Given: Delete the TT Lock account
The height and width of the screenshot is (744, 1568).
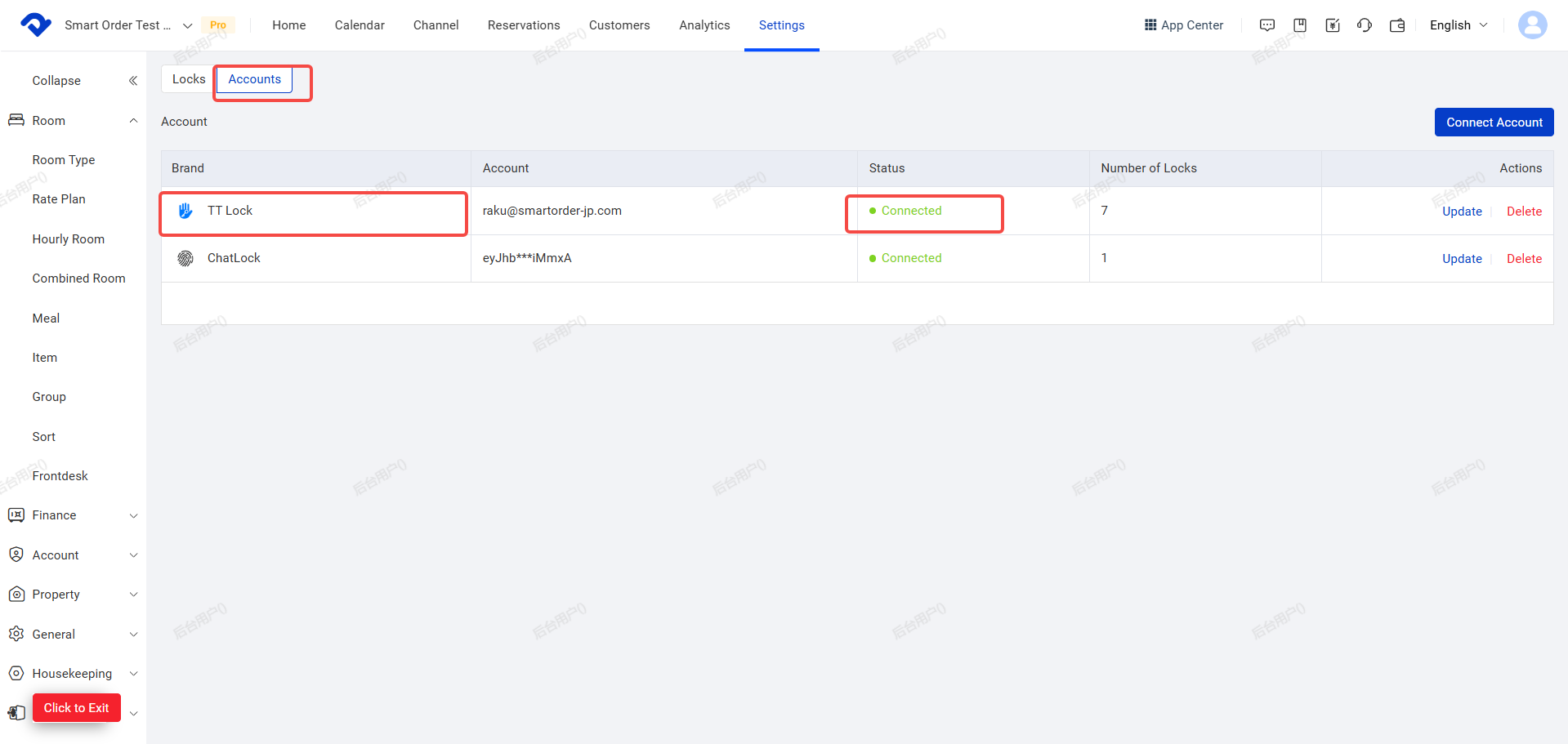Looking at the screenshot, I should pos(1524,212).
